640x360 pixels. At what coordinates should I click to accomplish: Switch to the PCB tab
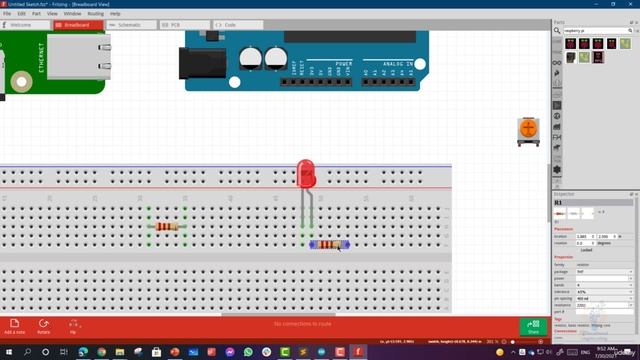pos(184,25)
